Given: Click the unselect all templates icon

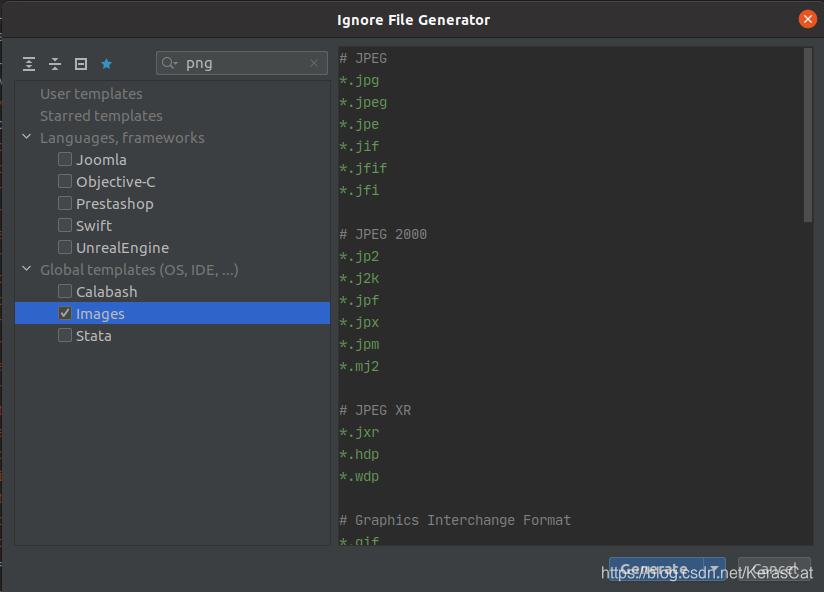Looking at the screenshot, I should point(81,64).
